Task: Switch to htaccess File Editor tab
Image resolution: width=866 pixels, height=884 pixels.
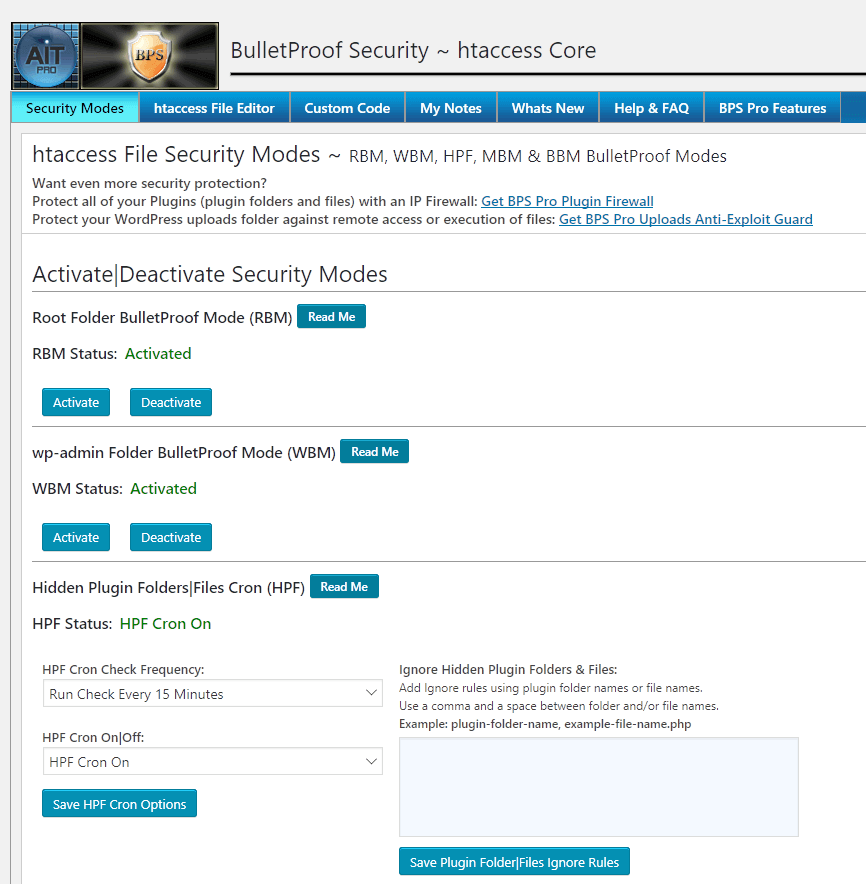Action: click(214, 108)
